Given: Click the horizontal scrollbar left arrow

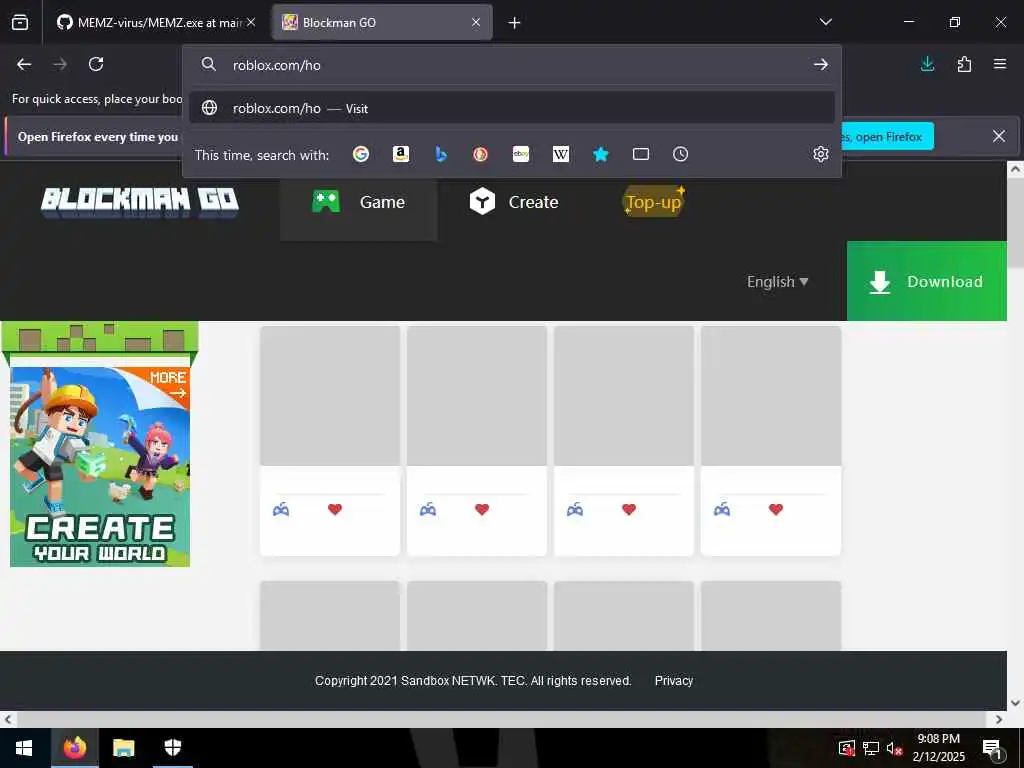Looking at the screenshot, I should [x=8, y=719].
